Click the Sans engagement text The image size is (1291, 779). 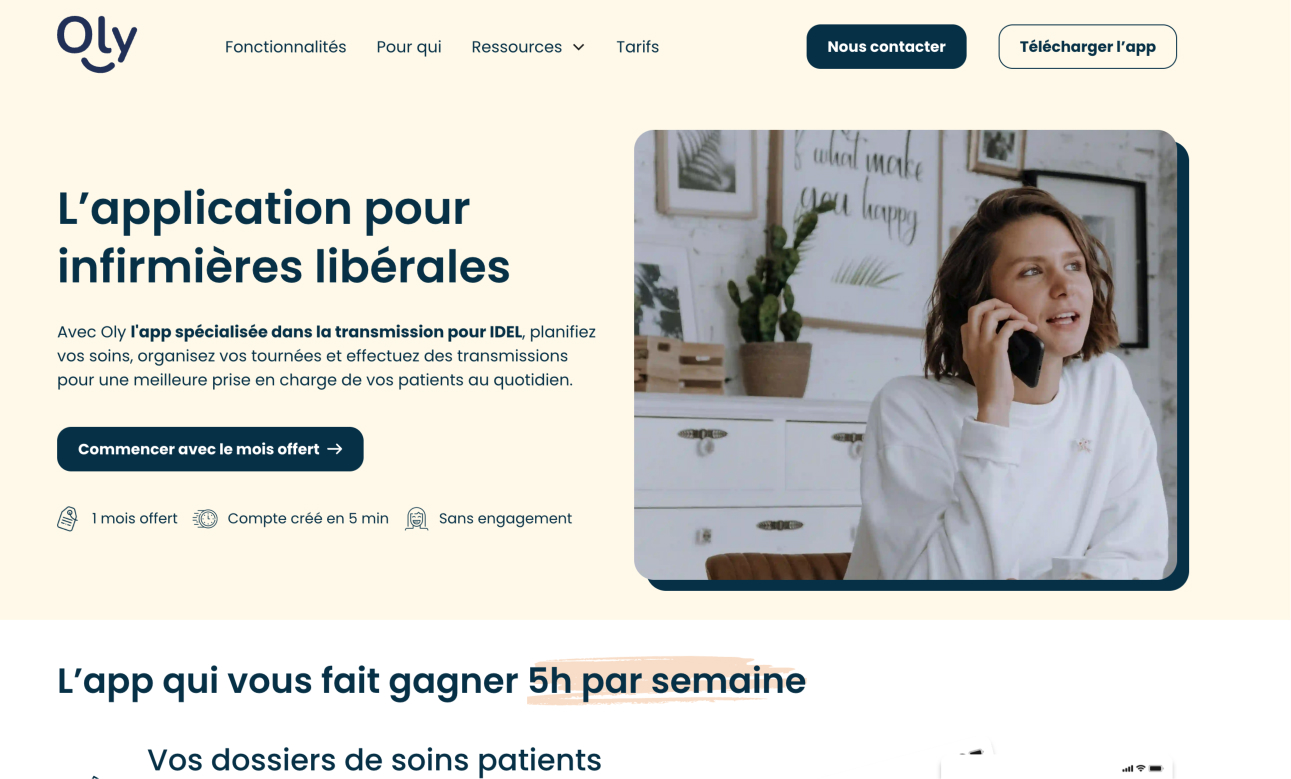point(505,519)
